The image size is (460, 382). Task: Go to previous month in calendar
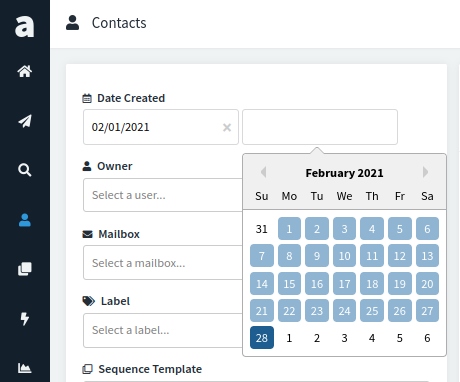click(263, 172)
